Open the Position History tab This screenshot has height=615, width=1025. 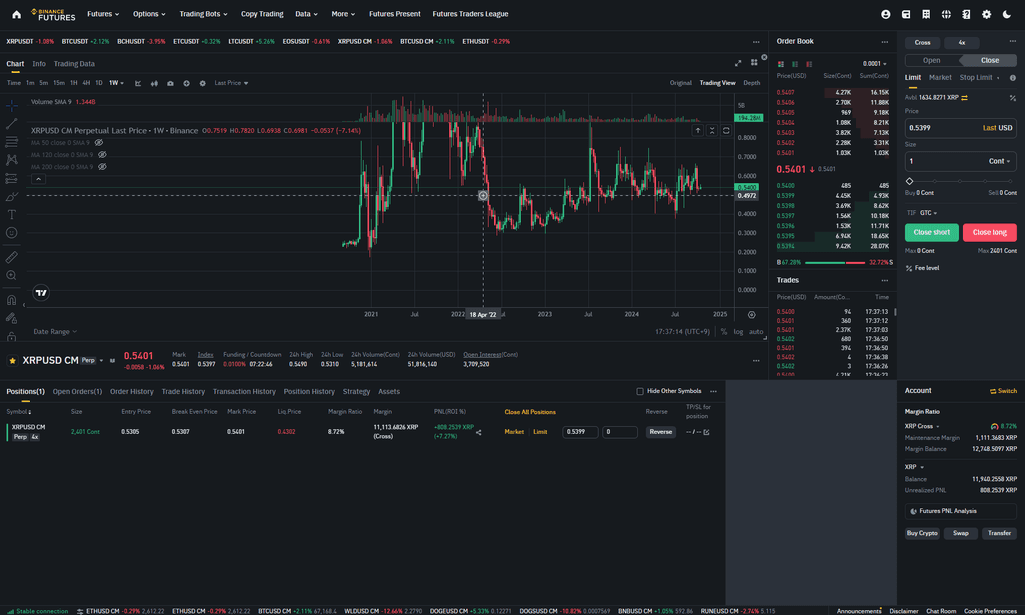tap(309, 391)
